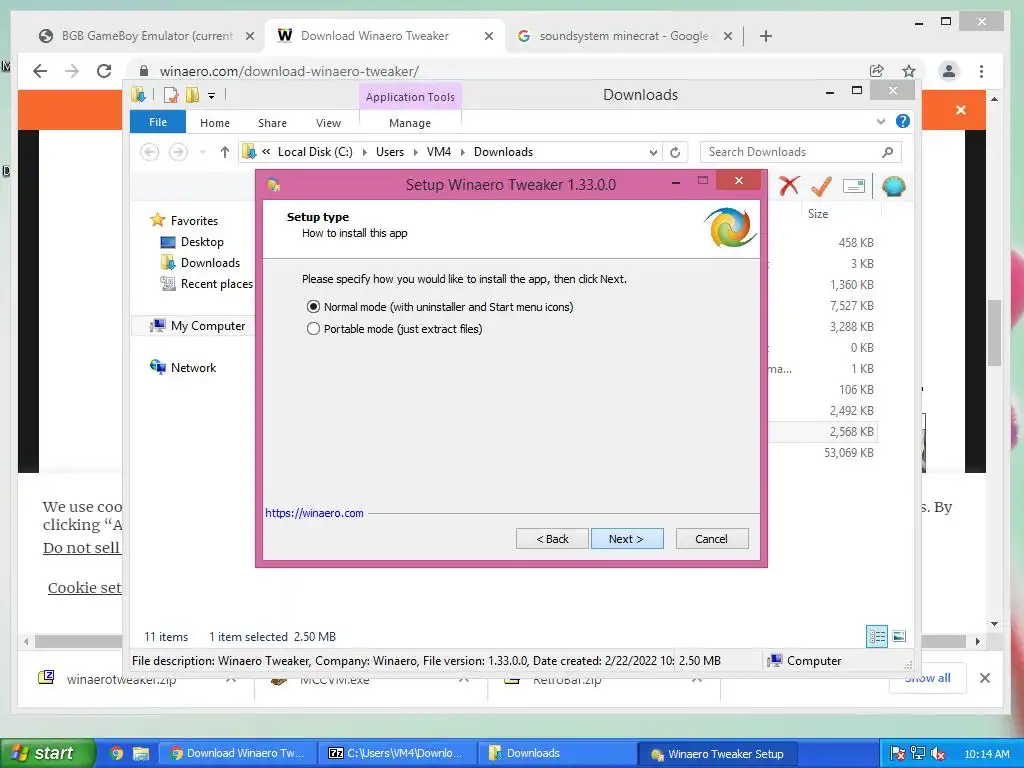This screenshot has width=1024, height=768.
Task: Expand hidden breadcrumb path chevrons
Action: [x=266, y=152]
